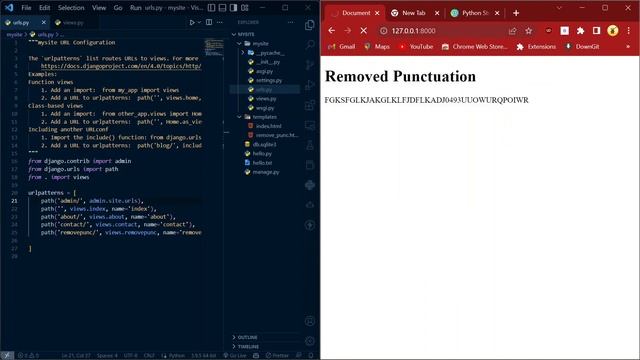
Task: Open Source Control view in activity bar
Action: pyautogui.click(x=310, y=64)
